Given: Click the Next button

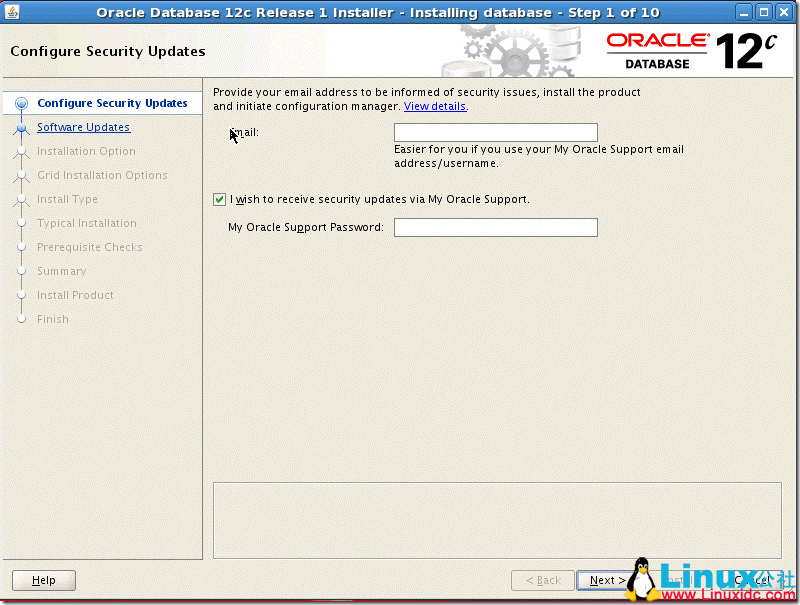Looking at the screenshot, I should [x=604, y=580].
